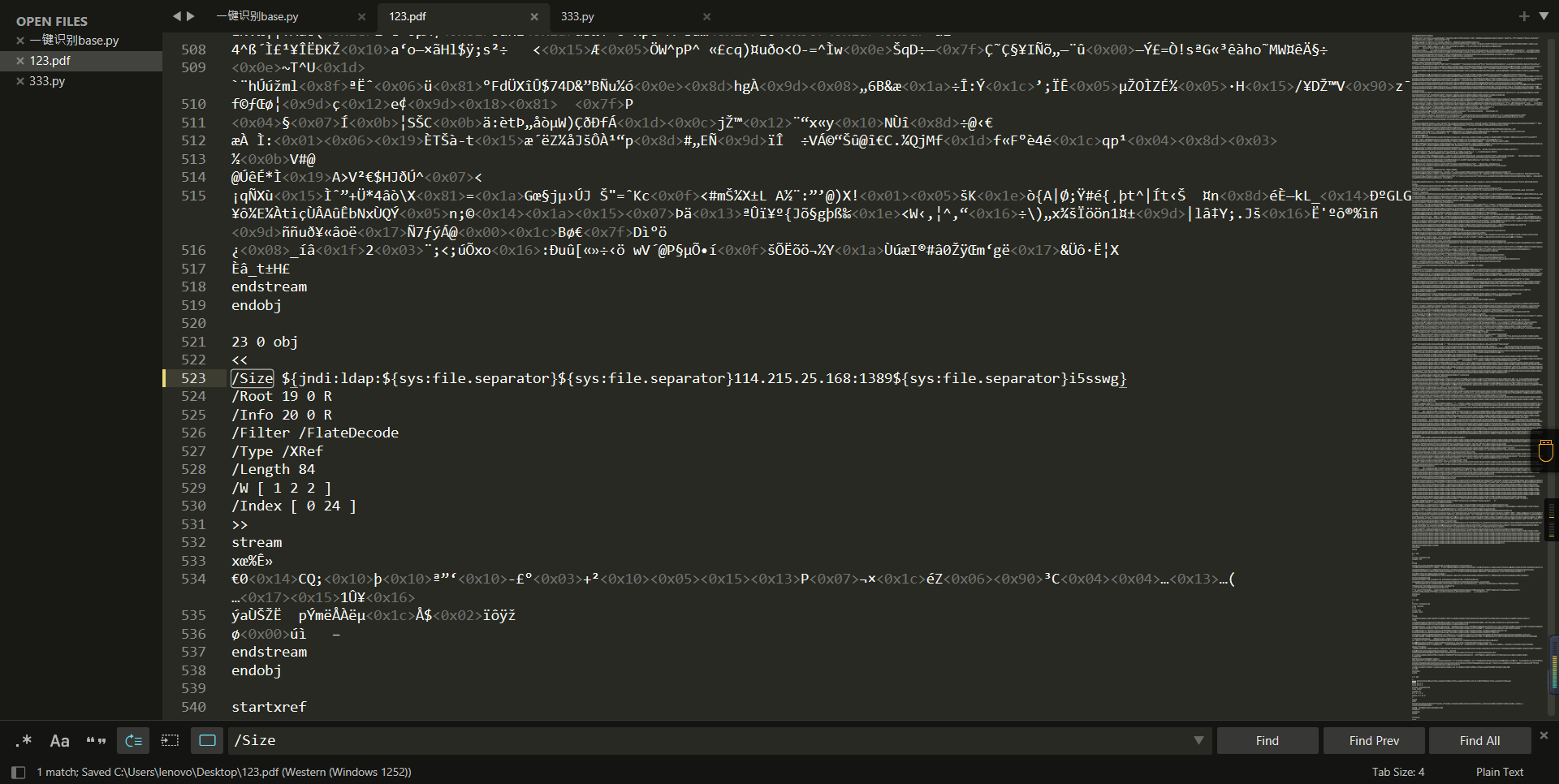Close the 333.py tab
Screen dimensions: 1559x784
pyautogui.click(x=706, y=16)
